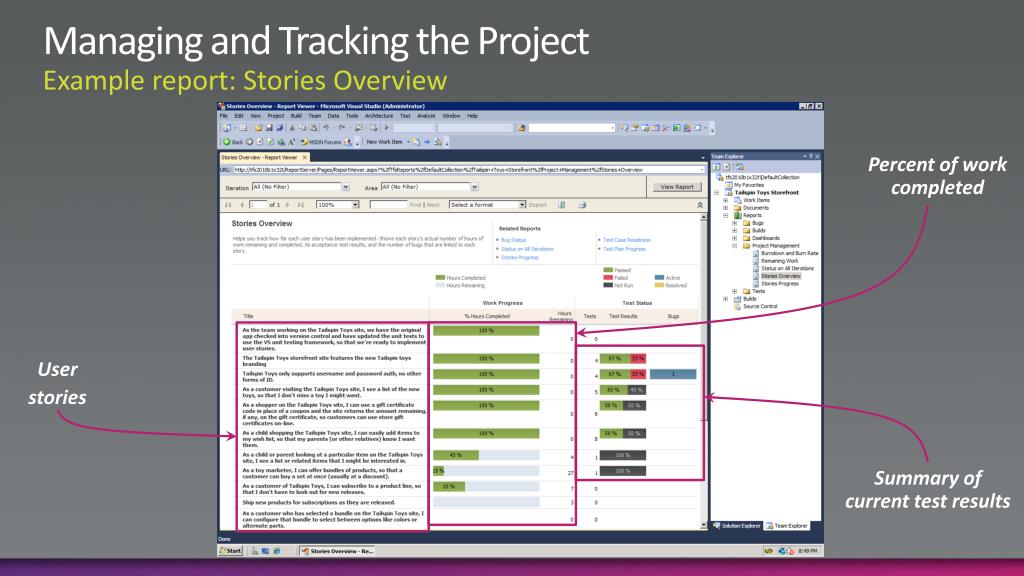The height and width of the screenshot is (576, 1024).
Task: Expand the Bugs folder
Action: pos(735,223)
